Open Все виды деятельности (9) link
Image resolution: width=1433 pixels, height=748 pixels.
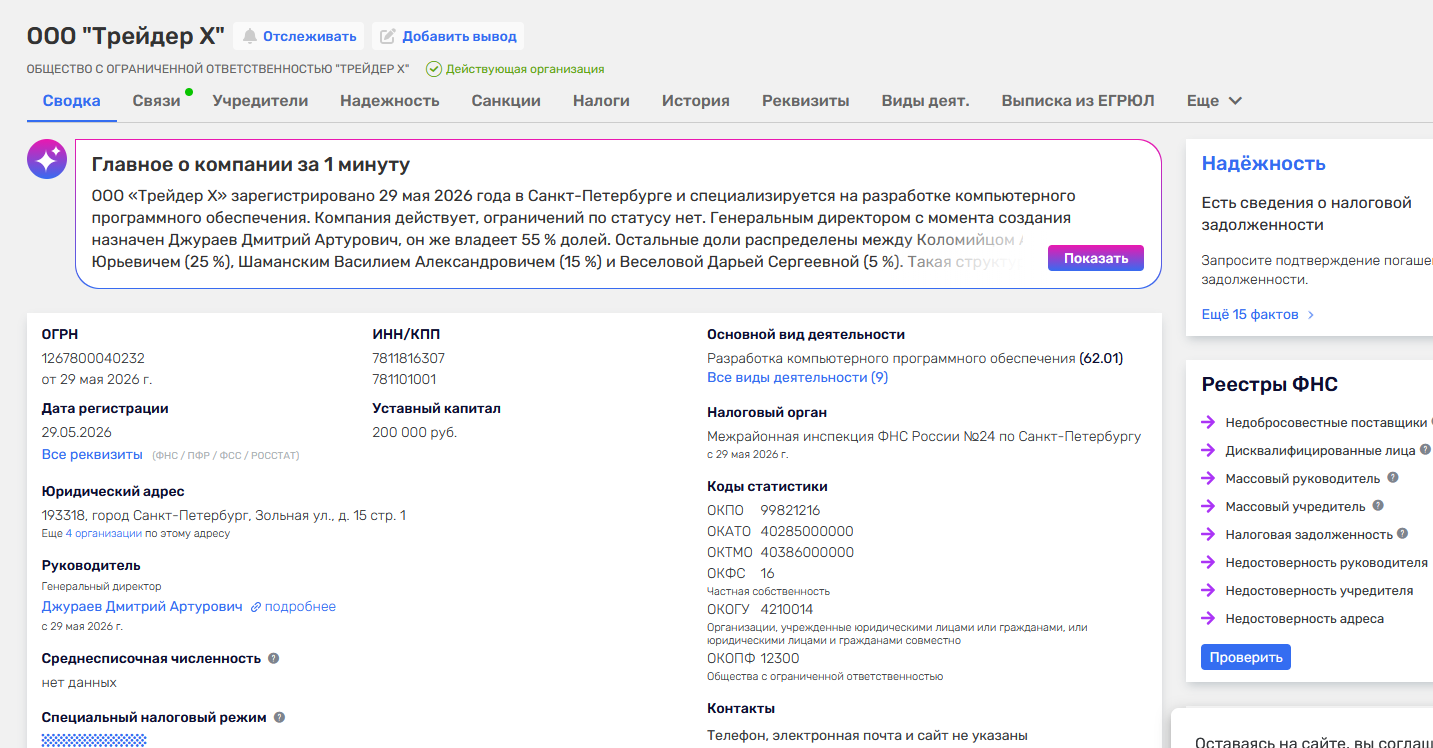click(x=797, y=377)
